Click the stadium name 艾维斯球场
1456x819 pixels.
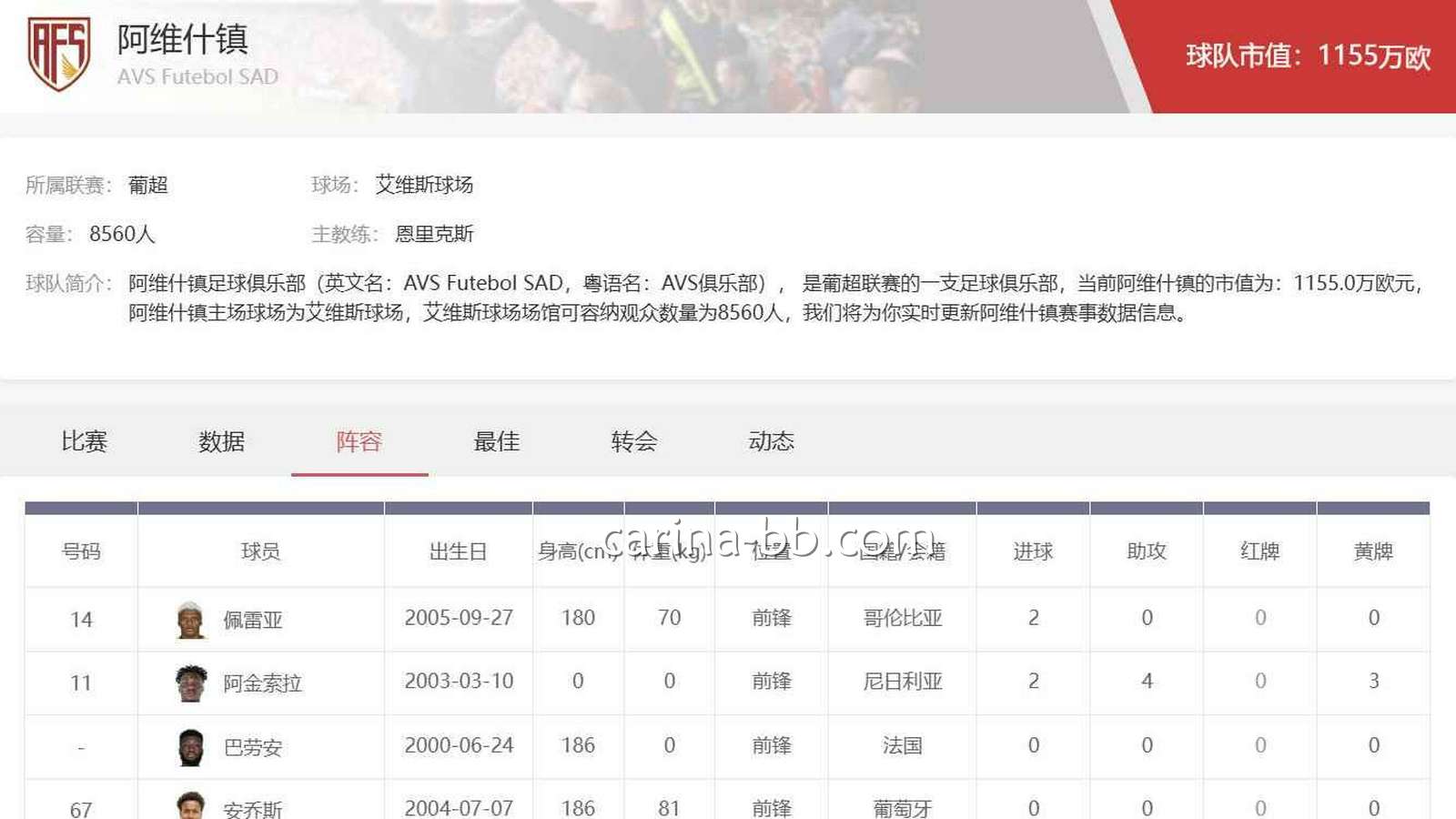point(425,185)
